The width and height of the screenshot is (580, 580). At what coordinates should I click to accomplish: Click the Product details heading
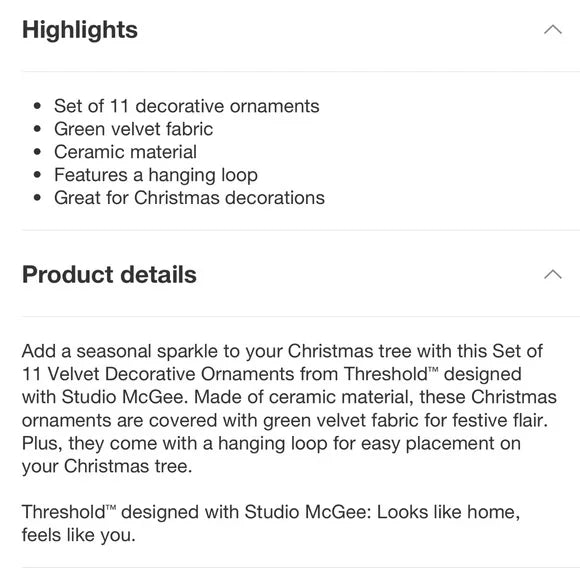(109, 275)
